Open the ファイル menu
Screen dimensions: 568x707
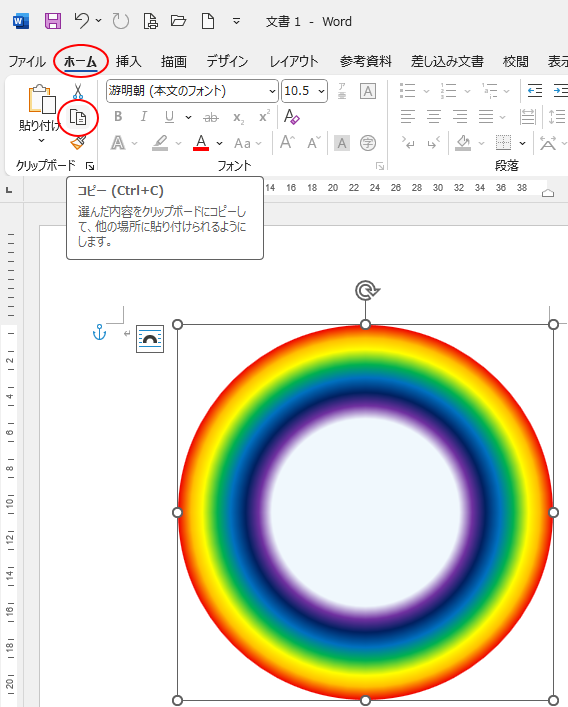tap(27, 61)
